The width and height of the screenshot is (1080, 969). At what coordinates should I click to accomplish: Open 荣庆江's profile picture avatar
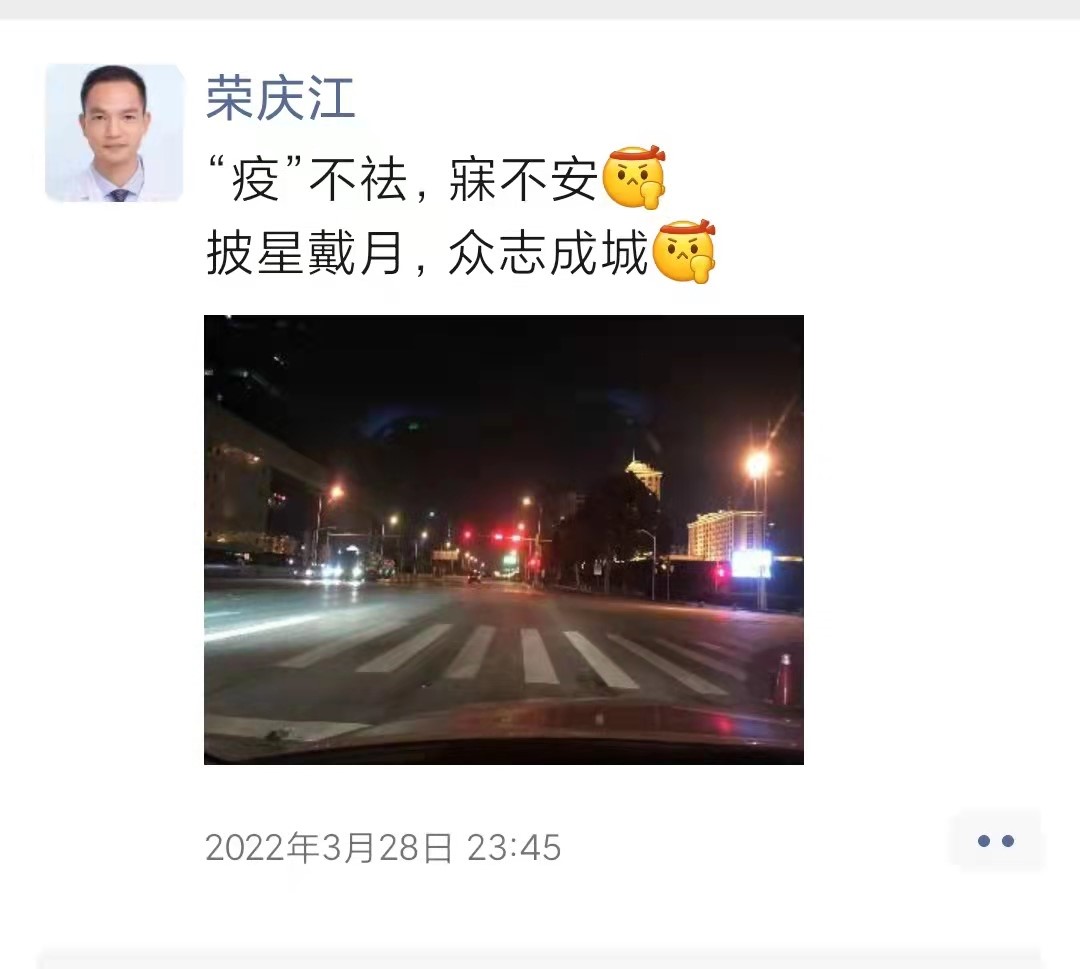point(114,132)
